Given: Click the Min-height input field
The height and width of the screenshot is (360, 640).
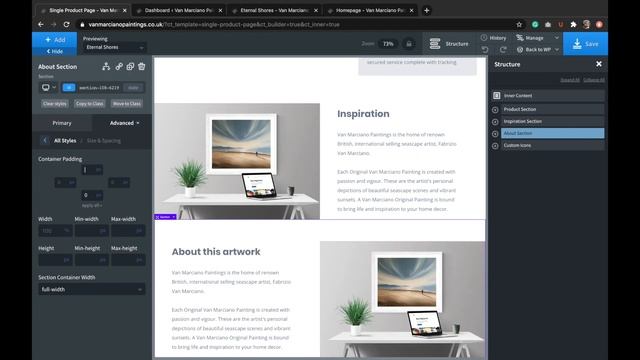Looking at the screenshot, I should click(x=91, y=260).
